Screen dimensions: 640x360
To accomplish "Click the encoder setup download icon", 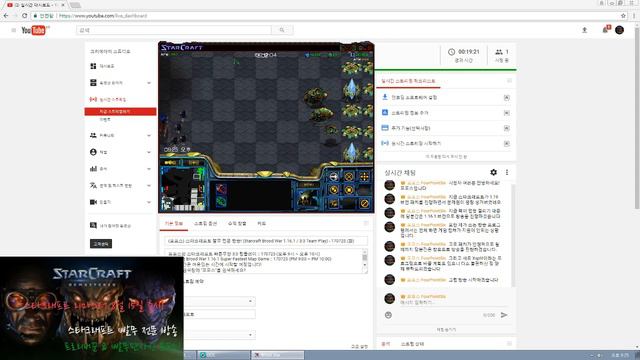I will pyautogui.click(x=384, y=97).
